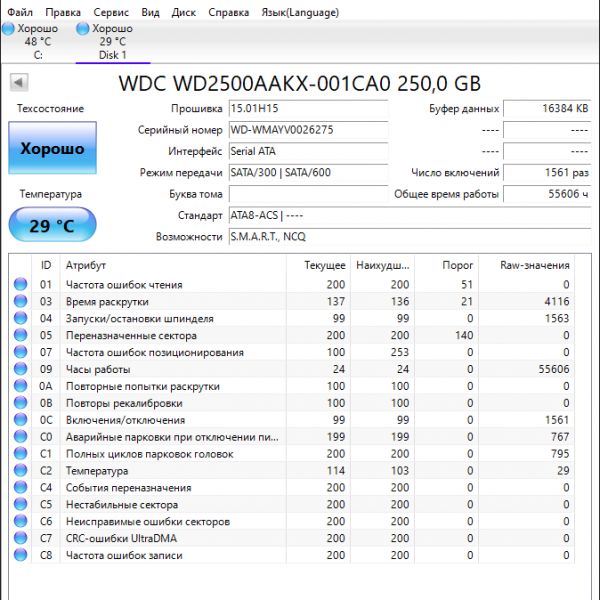Click the Возможности field S.M.A.R.T., NCQ

410,237
